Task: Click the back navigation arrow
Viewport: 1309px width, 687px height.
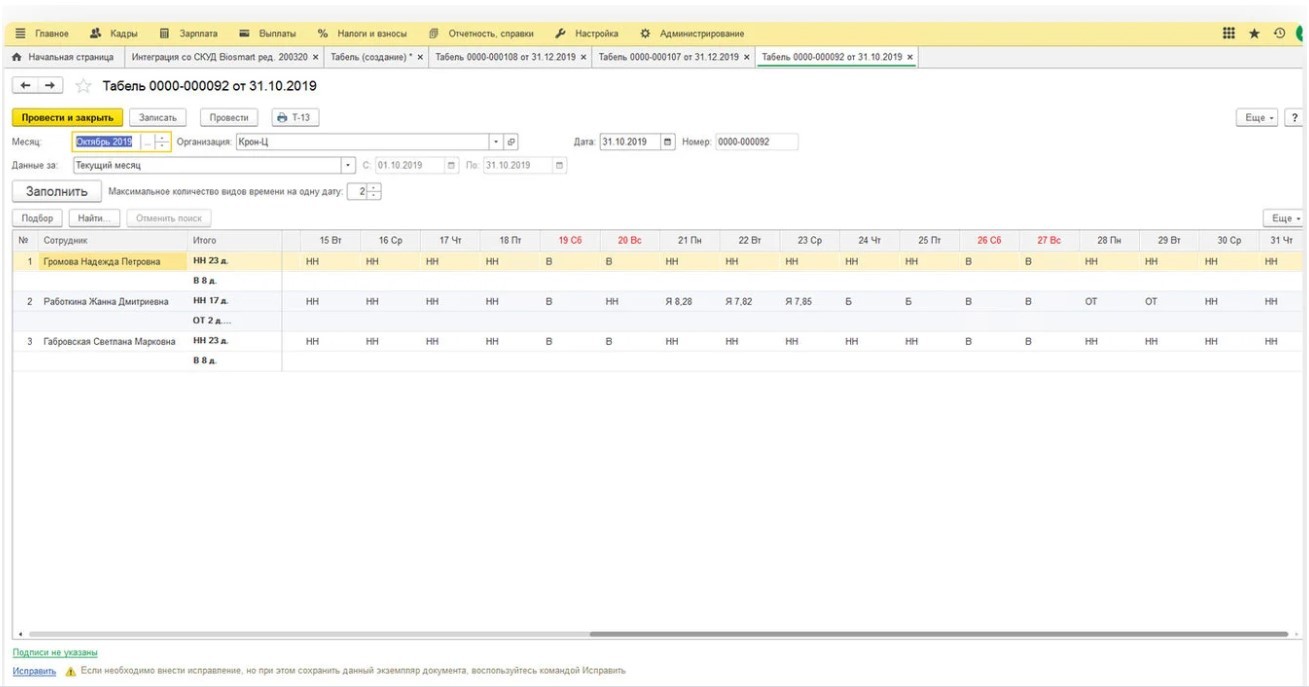Action: click(x=26, y=86)
